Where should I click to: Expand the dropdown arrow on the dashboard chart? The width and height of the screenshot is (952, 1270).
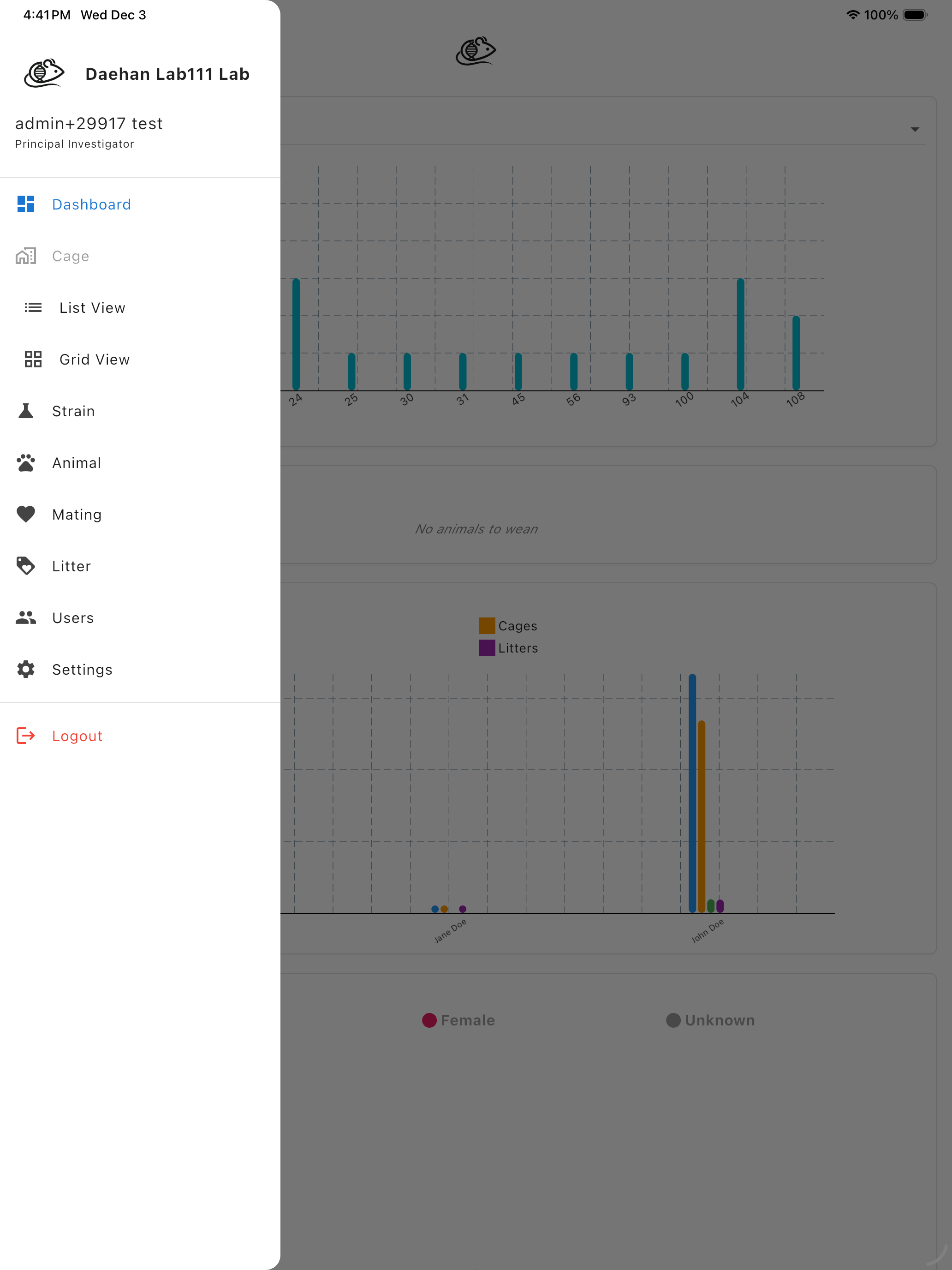[915, 130]
